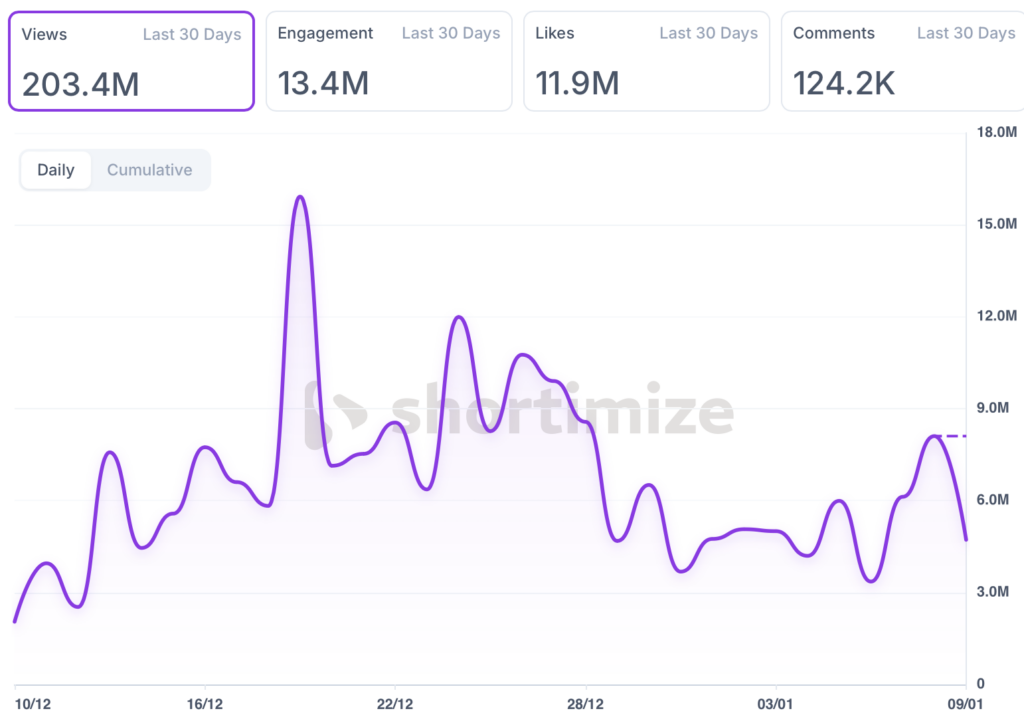The height and width of the screenshot is (723, 1024).
Task: Open 'Last 30 Days' range on Engagement card
Action: coord(450,33)
